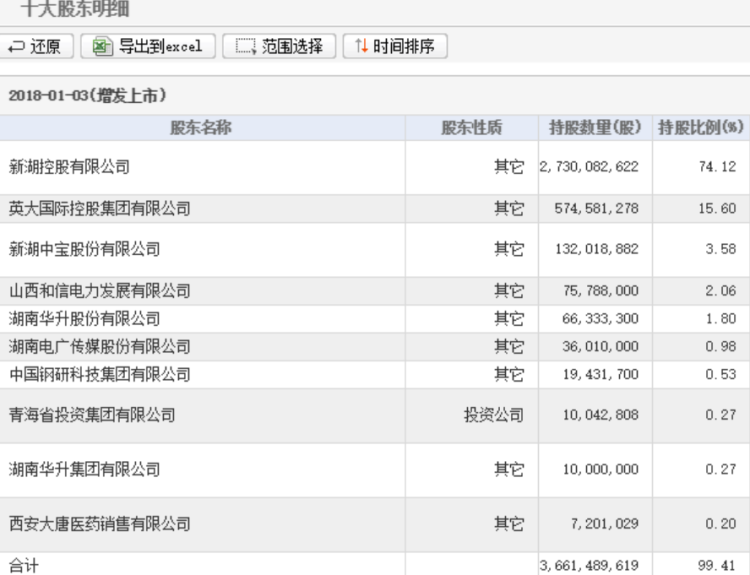
Task: Select the 西安大唐医药销售有限公司 row
Action: point(99,524)
